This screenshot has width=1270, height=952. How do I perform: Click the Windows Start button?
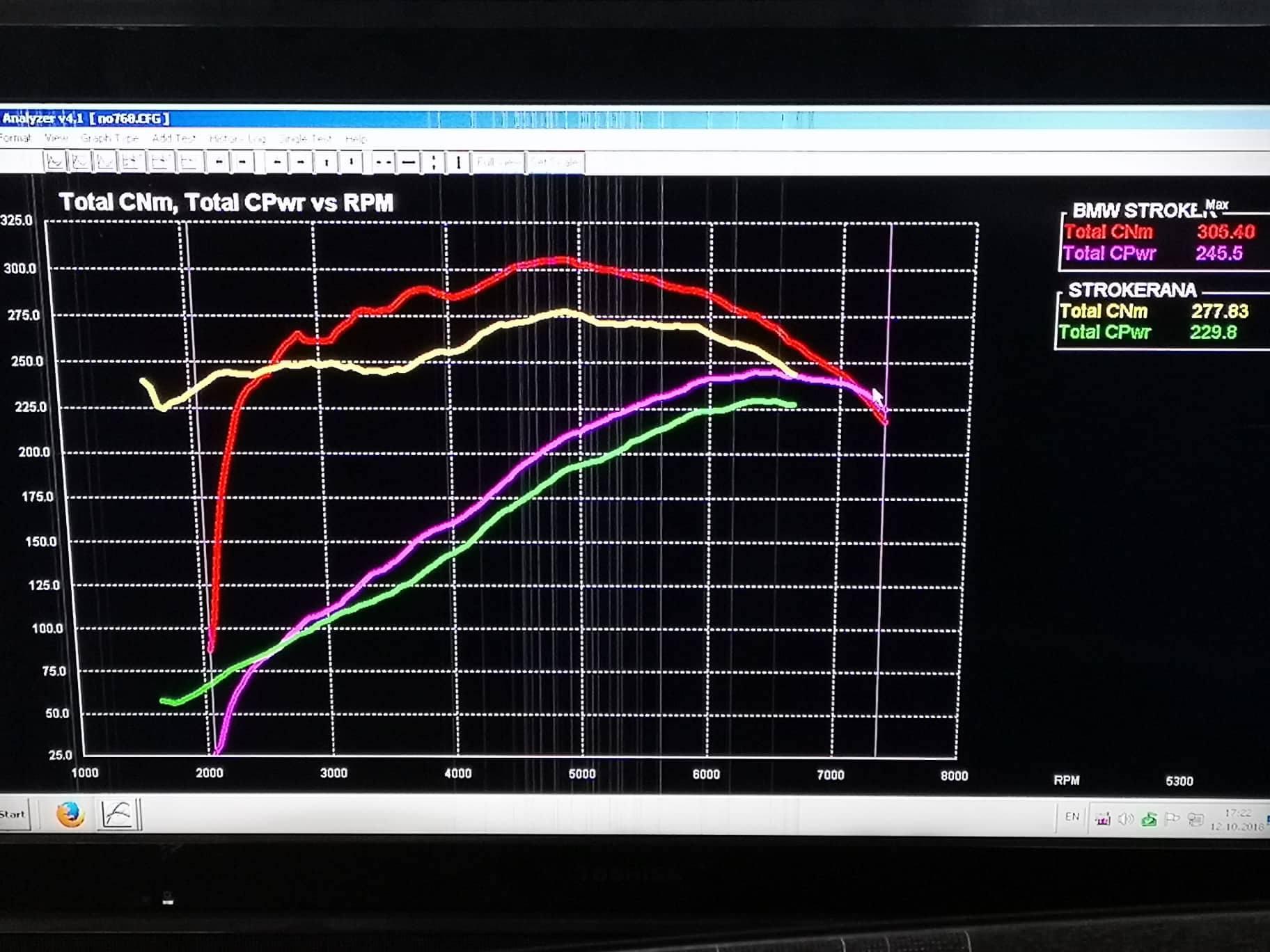click(14, 814)
